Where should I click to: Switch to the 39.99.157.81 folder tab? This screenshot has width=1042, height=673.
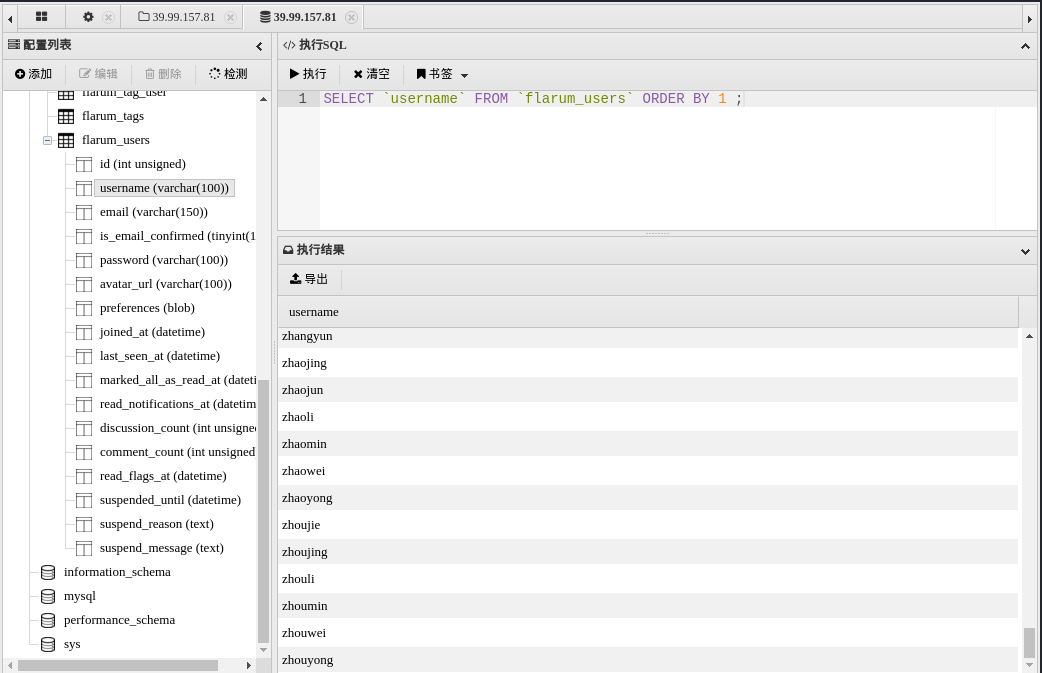177,17
